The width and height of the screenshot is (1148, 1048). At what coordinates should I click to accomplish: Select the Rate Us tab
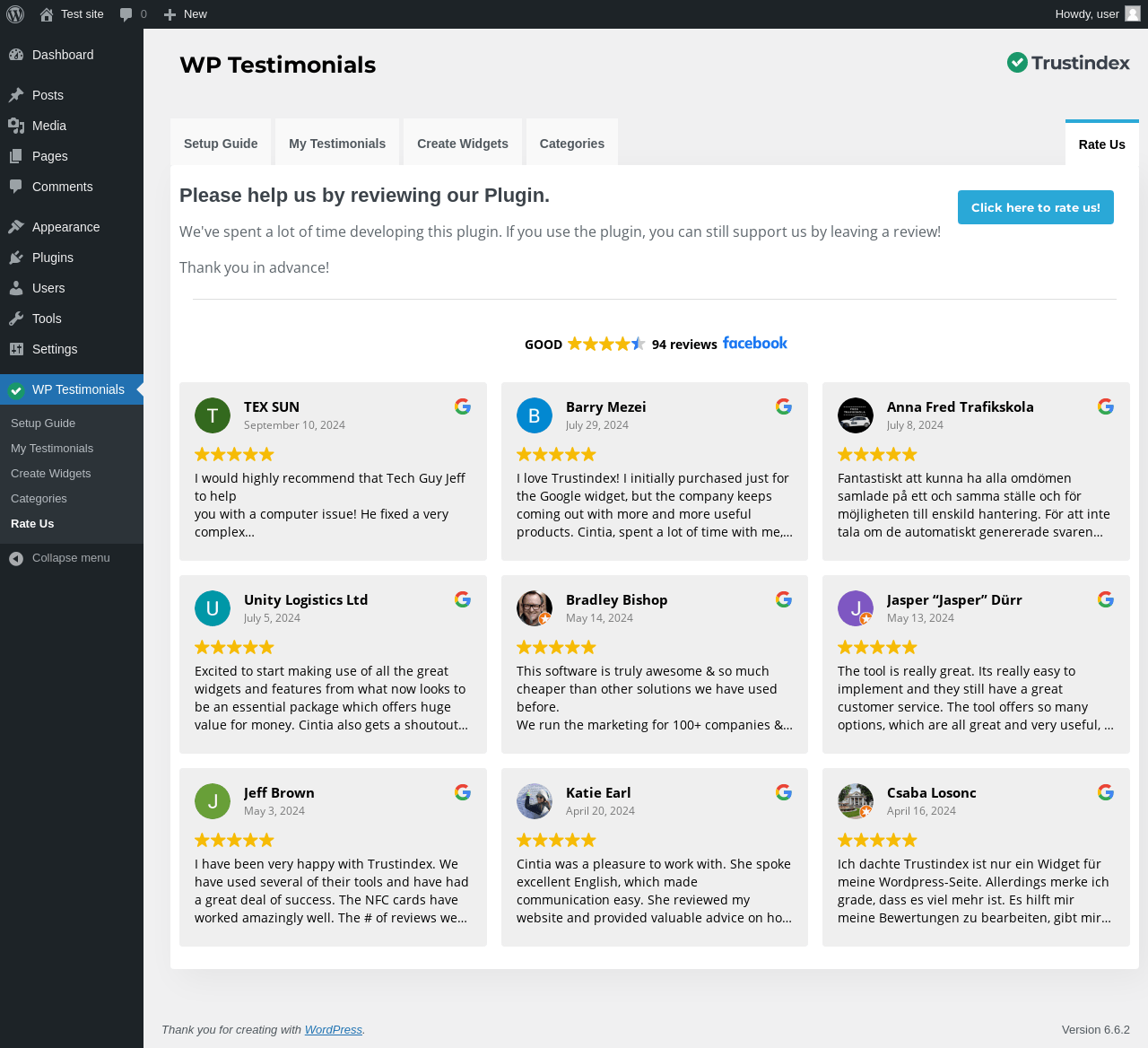coord(1102,144)
